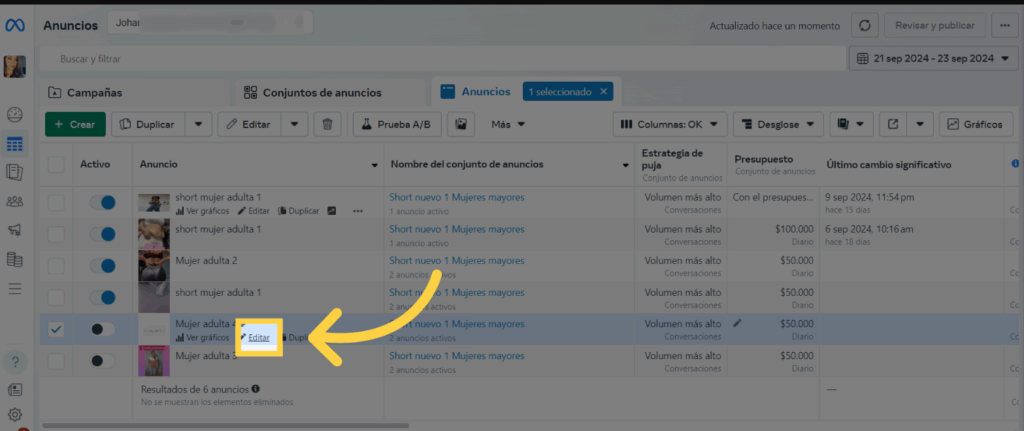Expand the Columnas: OK dropdown

[x=667, y=125]
